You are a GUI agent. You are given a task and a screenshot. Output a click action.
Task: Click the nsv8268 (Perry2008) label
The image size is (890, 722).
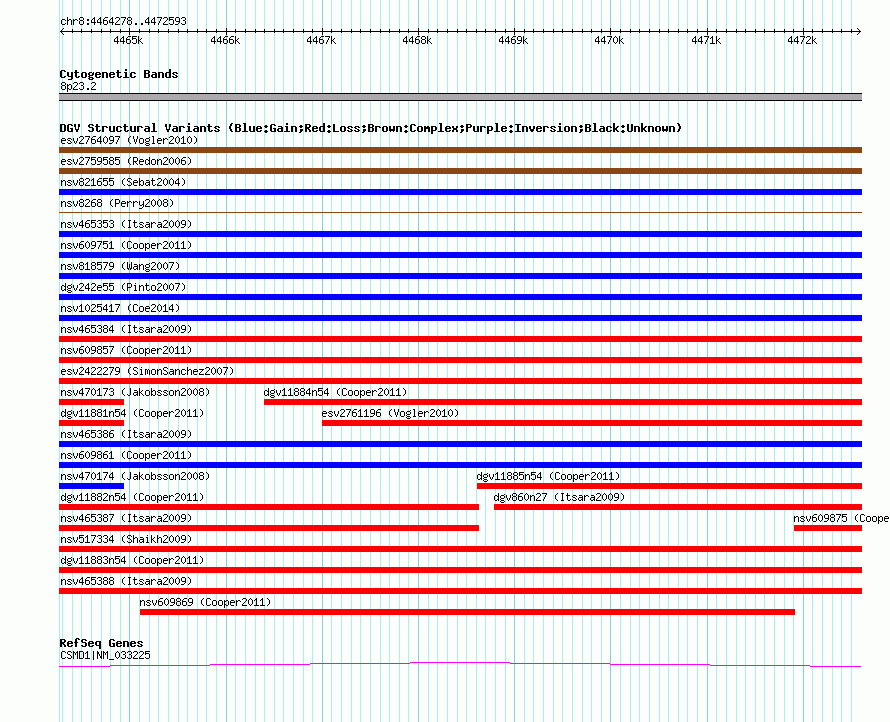[x=117, y=203]
